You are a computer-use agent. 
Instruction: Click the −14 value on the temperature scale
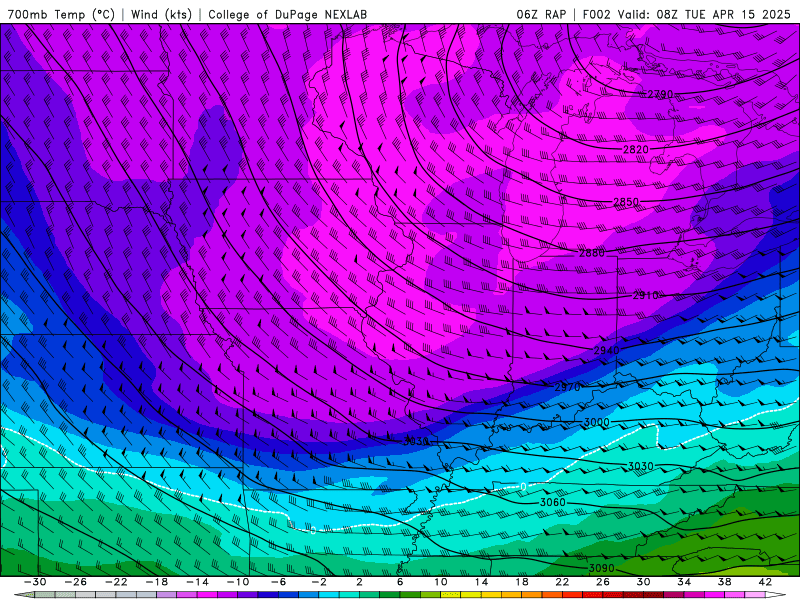click(197, 582)
